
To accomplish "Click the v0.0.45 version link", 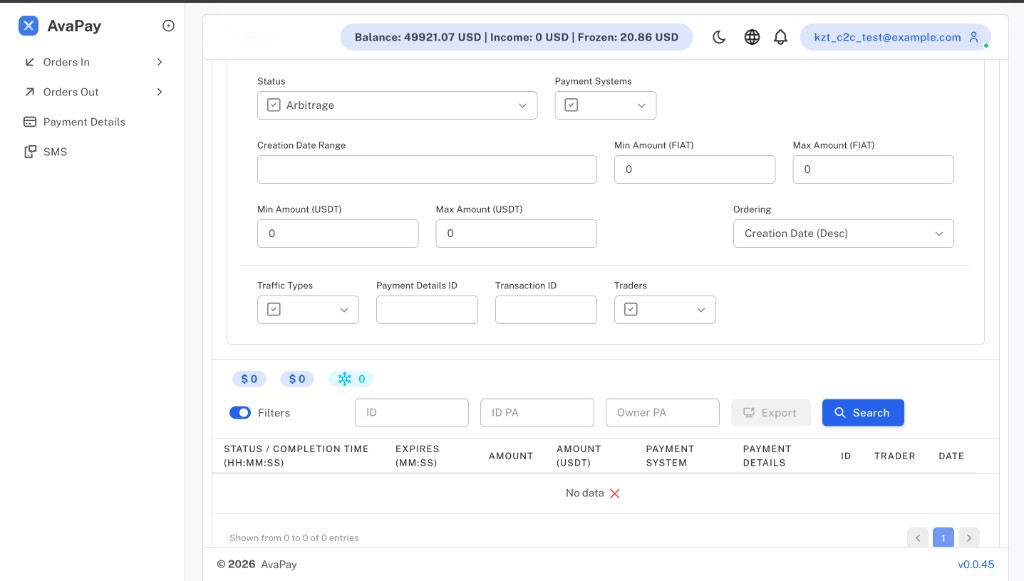I will [976, 565].
